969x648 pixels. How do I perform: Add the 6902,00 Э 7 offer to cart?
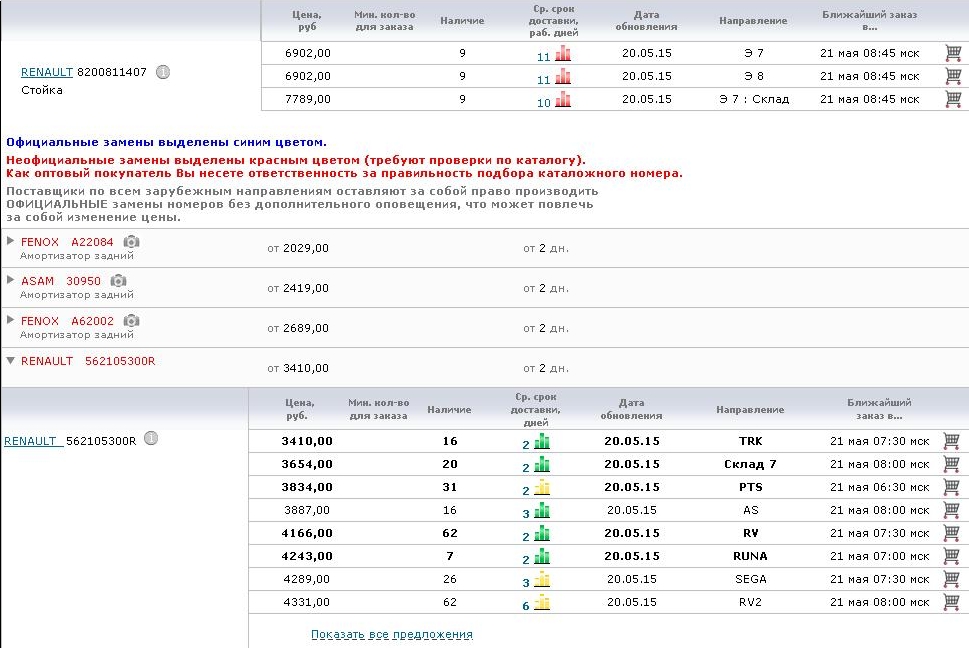click(953, 53)
